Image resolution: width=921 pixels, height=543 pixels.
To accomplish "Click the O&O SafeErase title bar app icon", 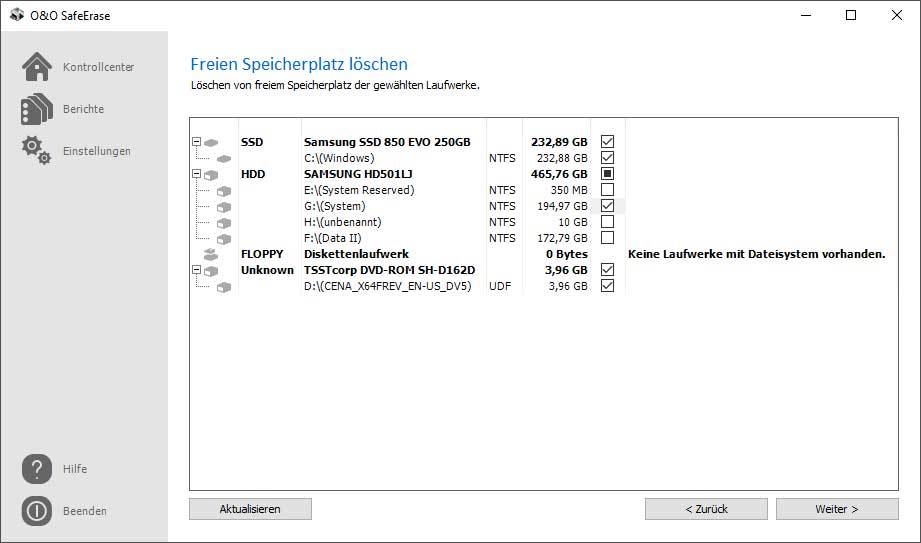I will tap(17, 15).
